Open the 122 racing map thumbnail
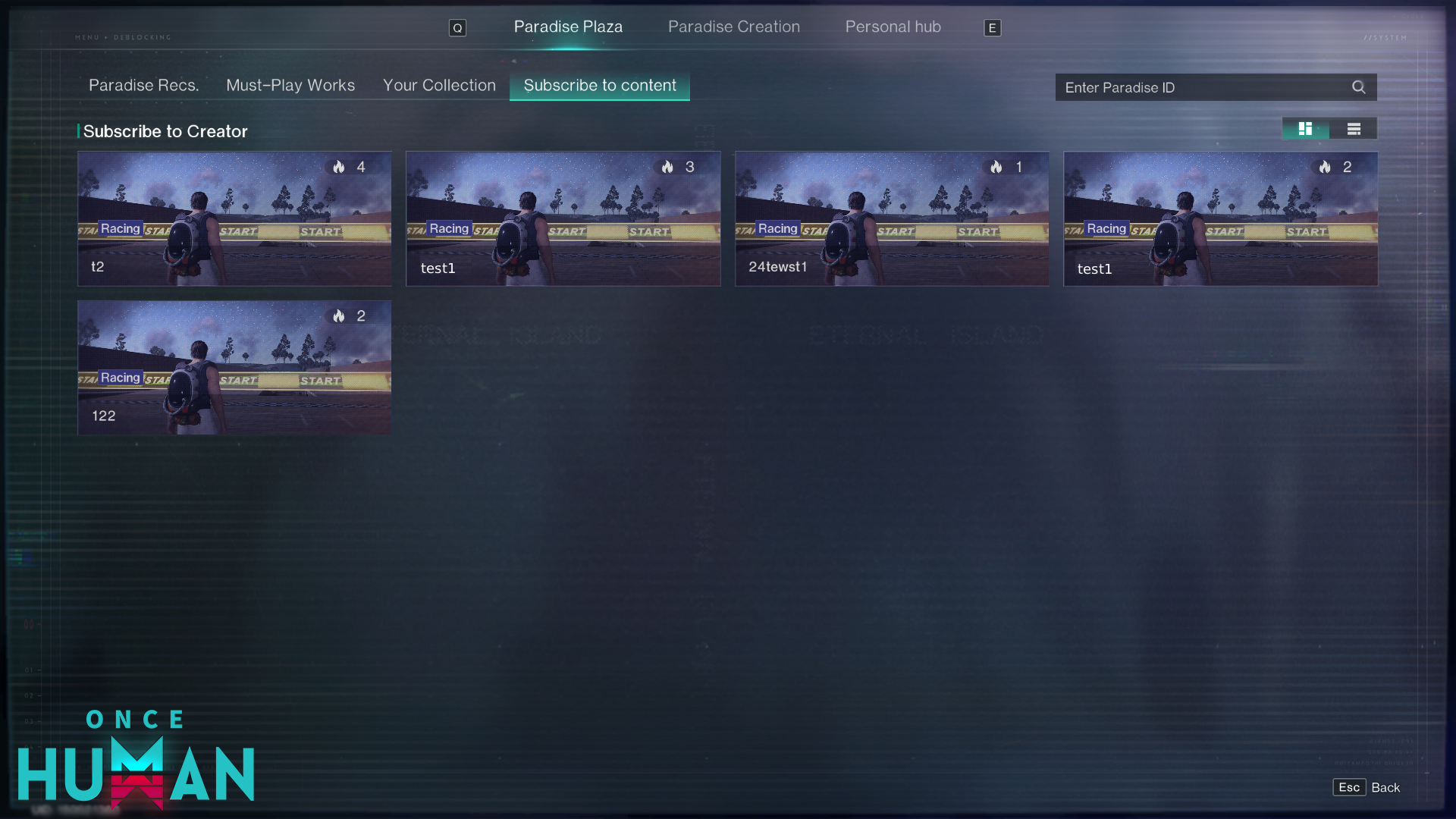This screenshot has height=819, width=1456. tap(234, 368)
